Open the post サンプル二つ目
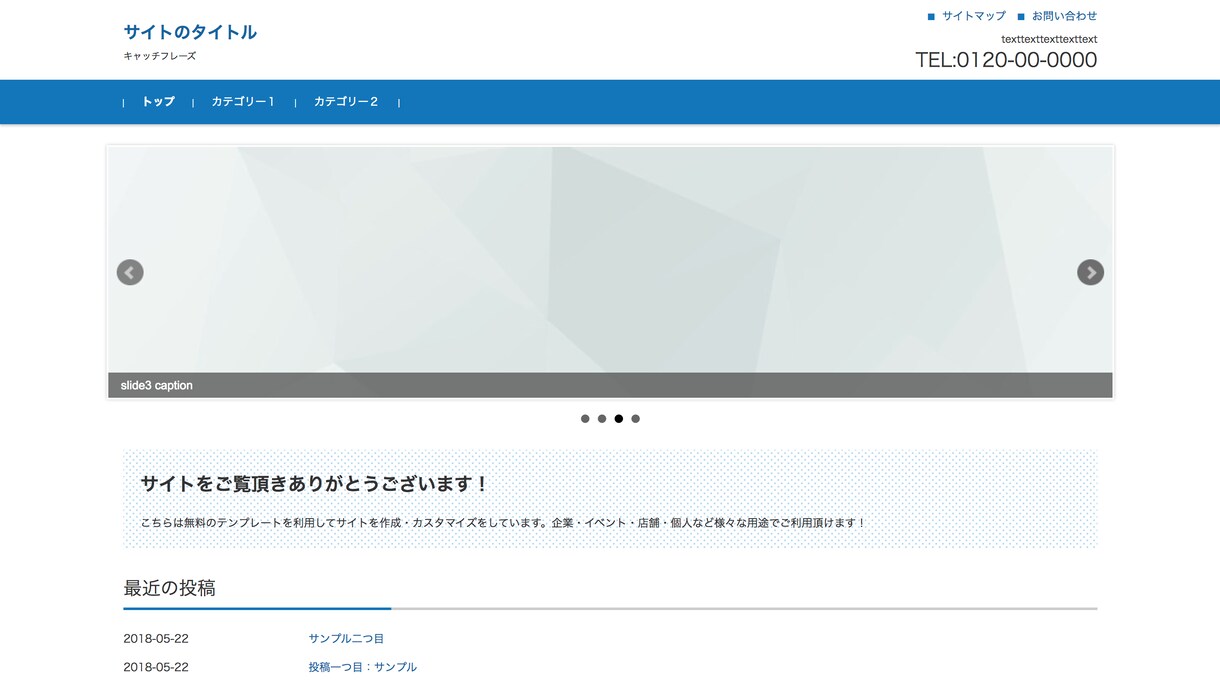This screenshot has width=1220, height=699. click(346, 639)
